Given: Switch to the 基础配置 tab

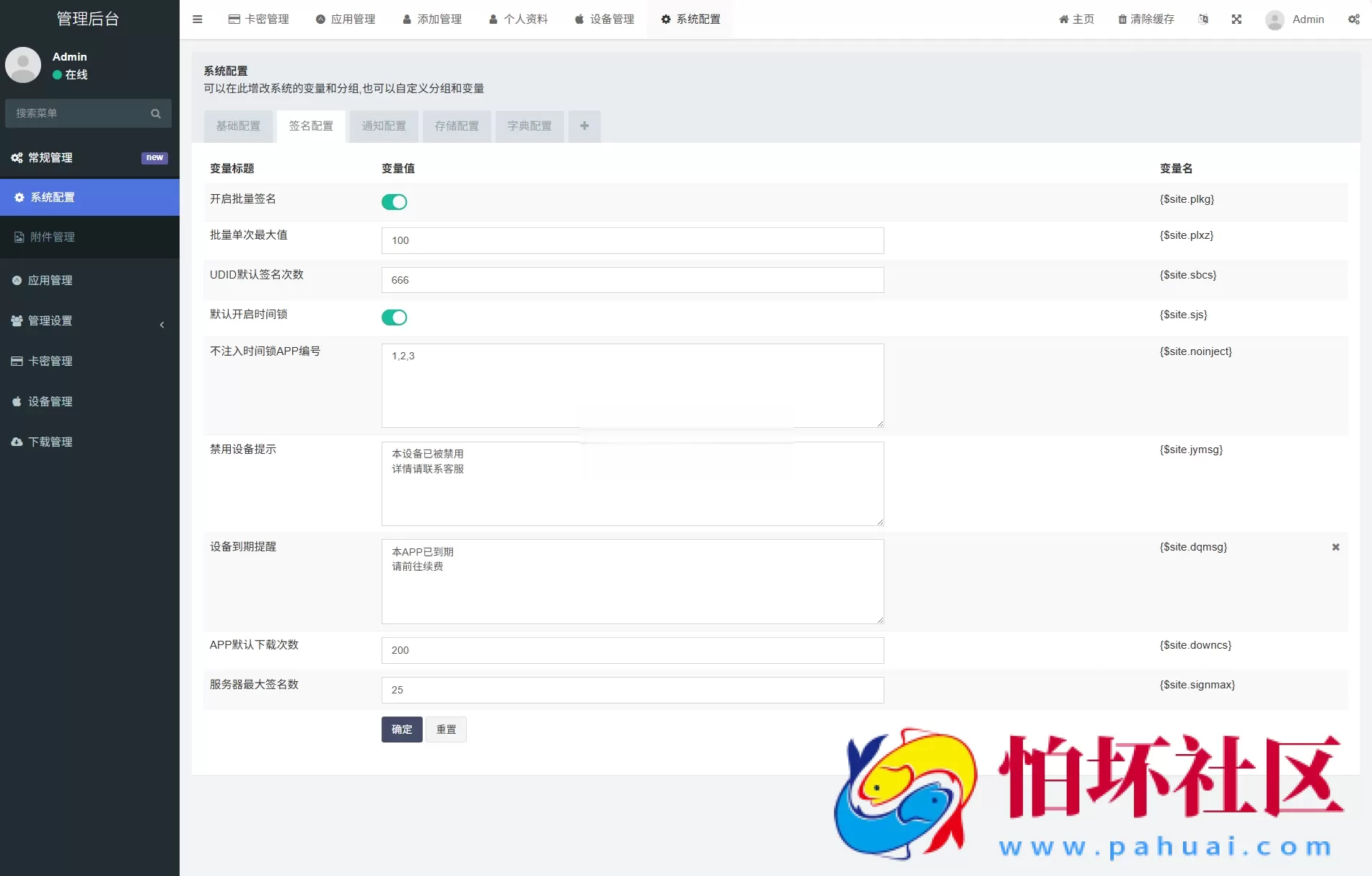Looking at the screenshot, I should click(x=239, y=126).
